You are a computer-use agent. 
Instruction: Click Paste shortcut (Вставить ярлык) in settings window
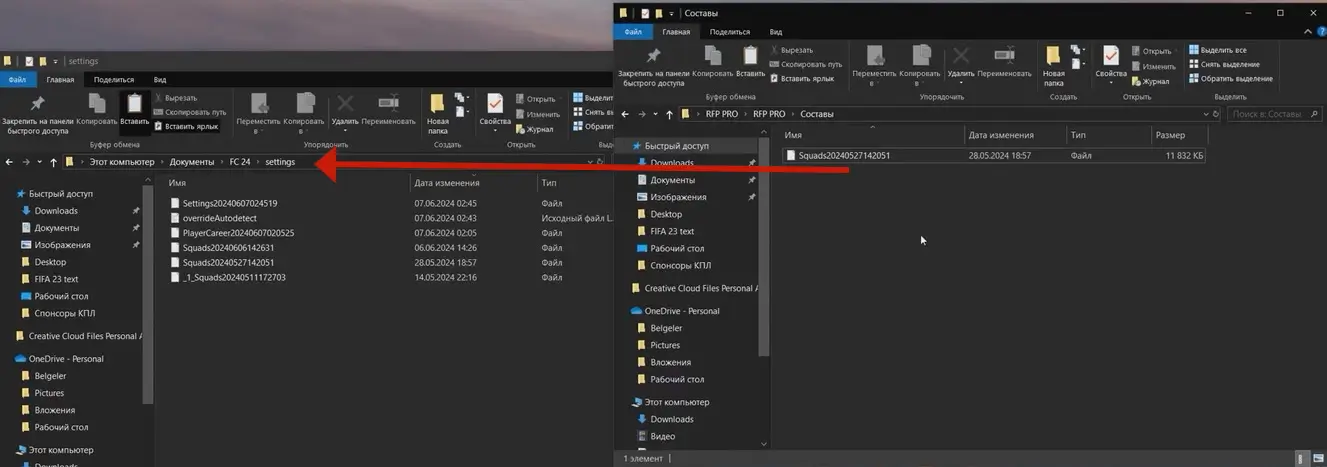pos(185,126)
